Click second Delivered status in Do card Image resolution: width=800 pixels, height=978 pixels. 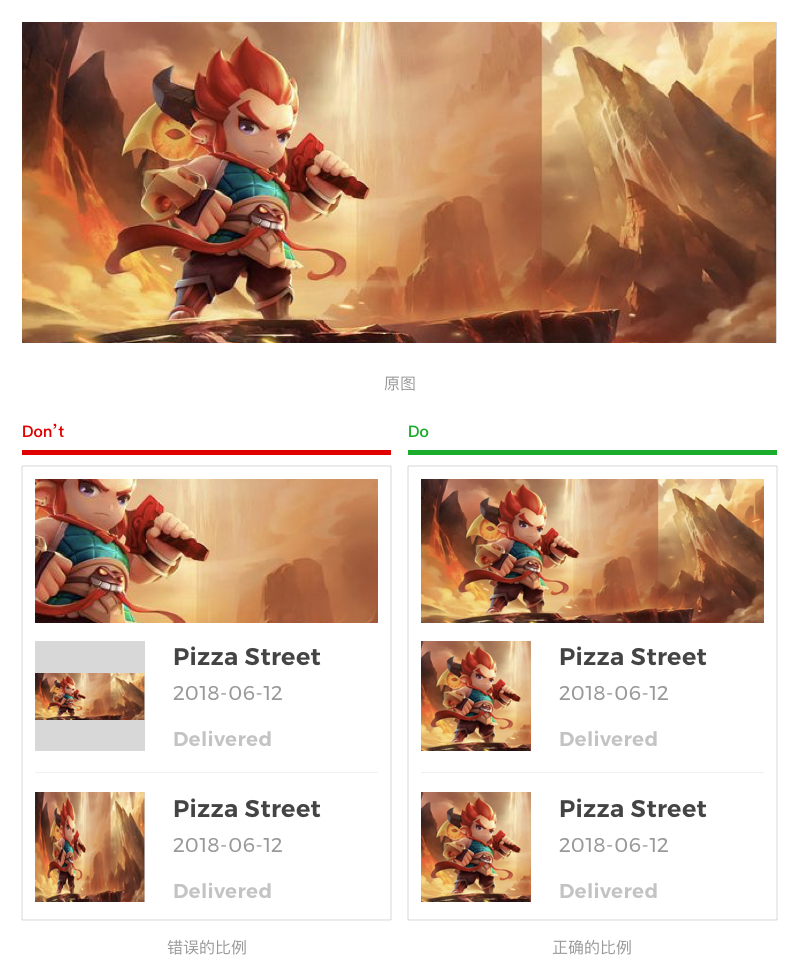(609, 891)
